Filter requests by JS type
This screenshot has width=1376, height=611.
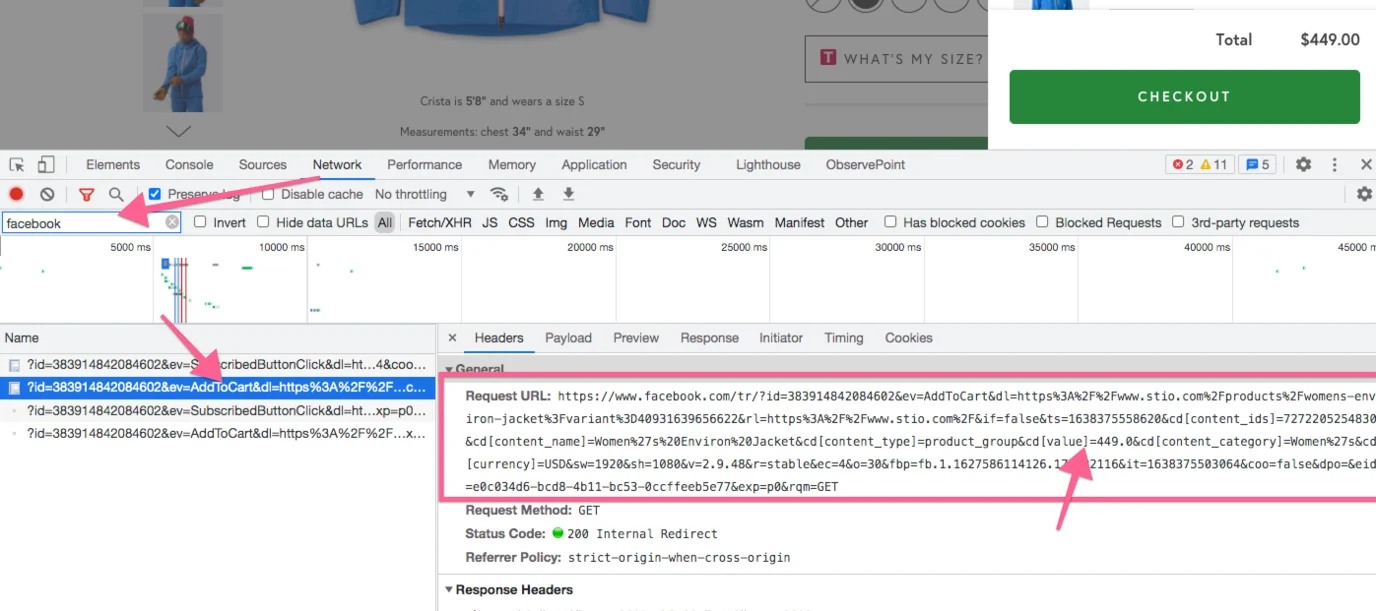(x=489, y=222)
